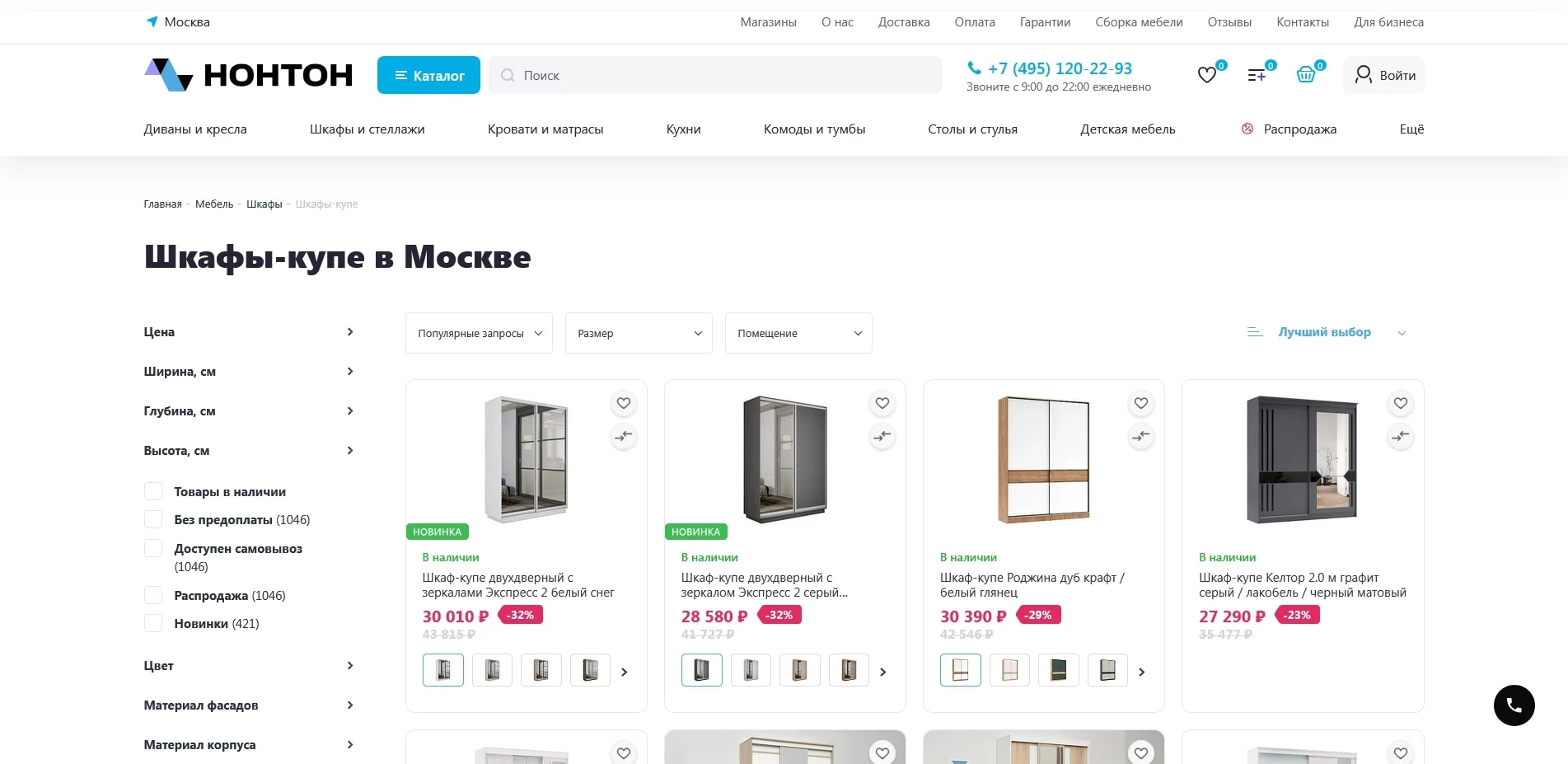Image resolution: width=1568 pixels, height=764 pixels.
Task: Open the wishlist heart icon in header
Action: click(x=1207, y=75)
